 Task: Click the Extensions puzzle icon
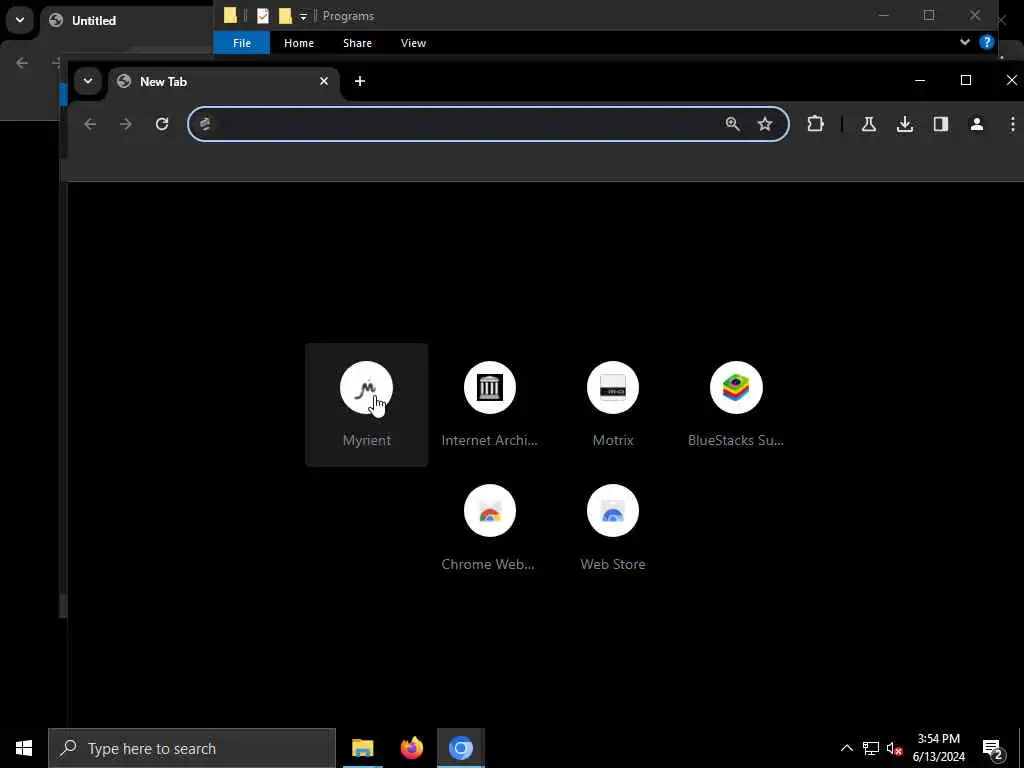[x=815, y=124]
